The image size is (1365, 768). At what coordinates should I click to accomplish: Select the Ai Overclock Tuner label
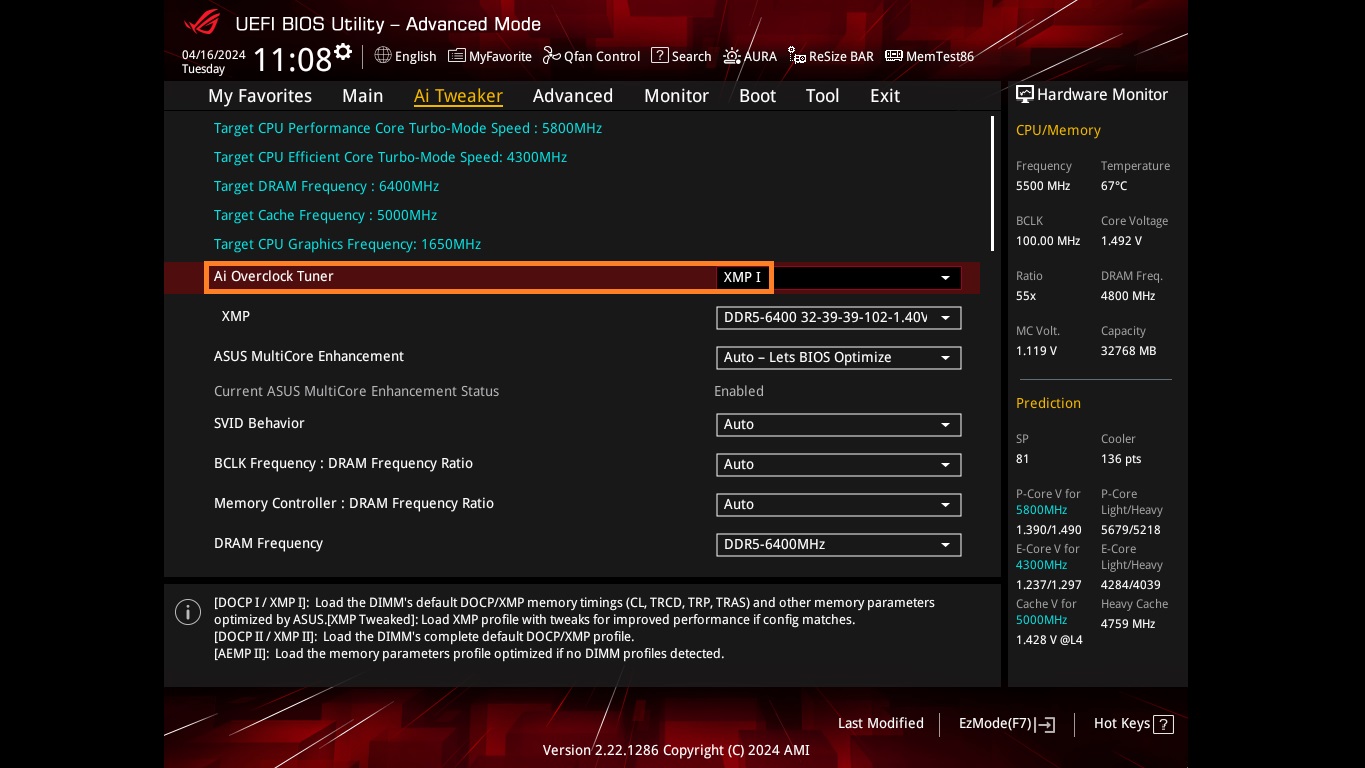point(274,276)
